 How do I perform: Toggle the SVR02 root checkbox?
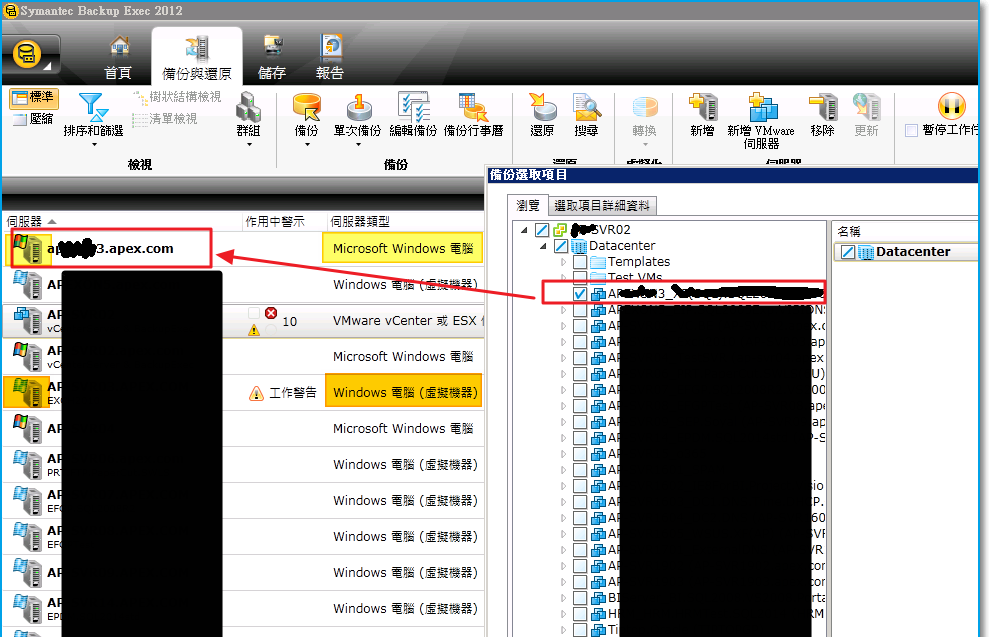542,230
